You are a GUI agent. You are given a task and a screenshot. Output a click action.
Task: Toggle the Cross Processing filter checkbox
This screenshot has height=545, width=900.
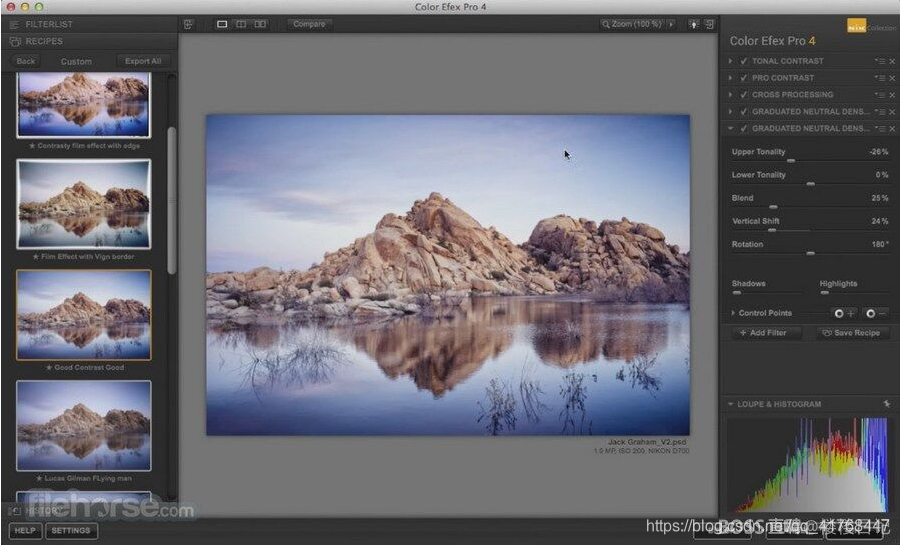pyautogui.click(x=744, y=95)
